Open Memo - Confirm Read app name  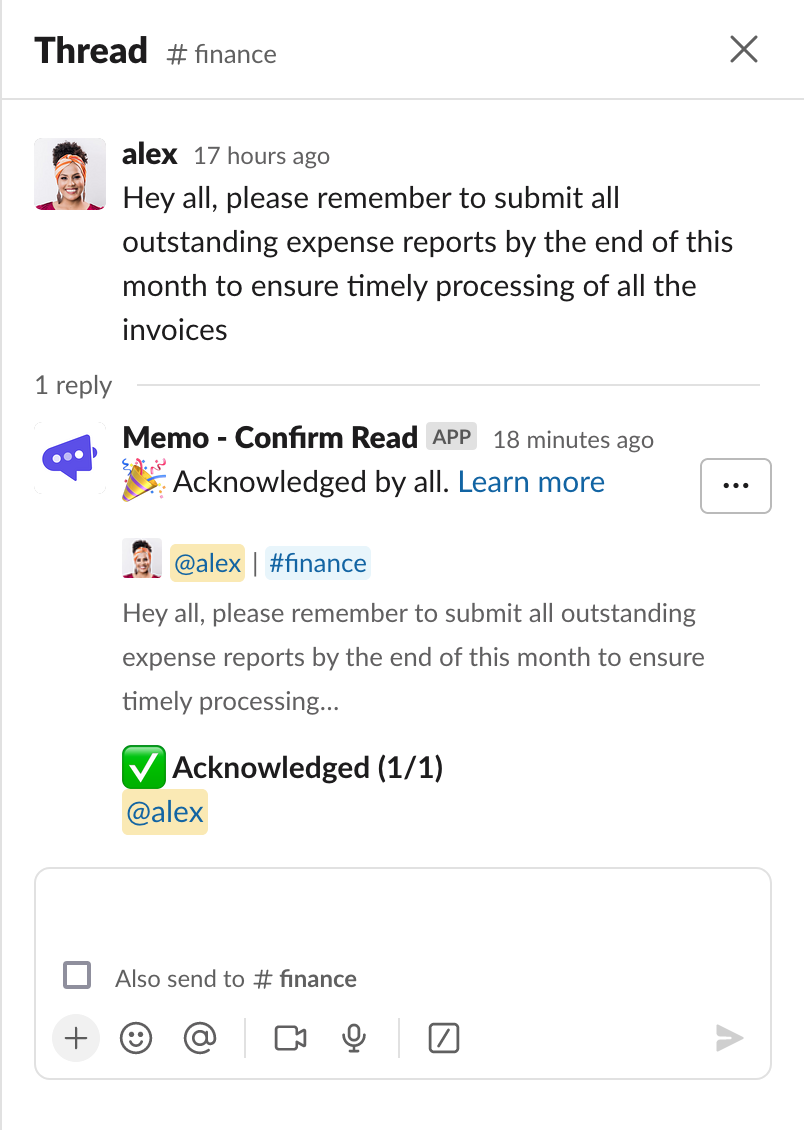pos(270,437)
